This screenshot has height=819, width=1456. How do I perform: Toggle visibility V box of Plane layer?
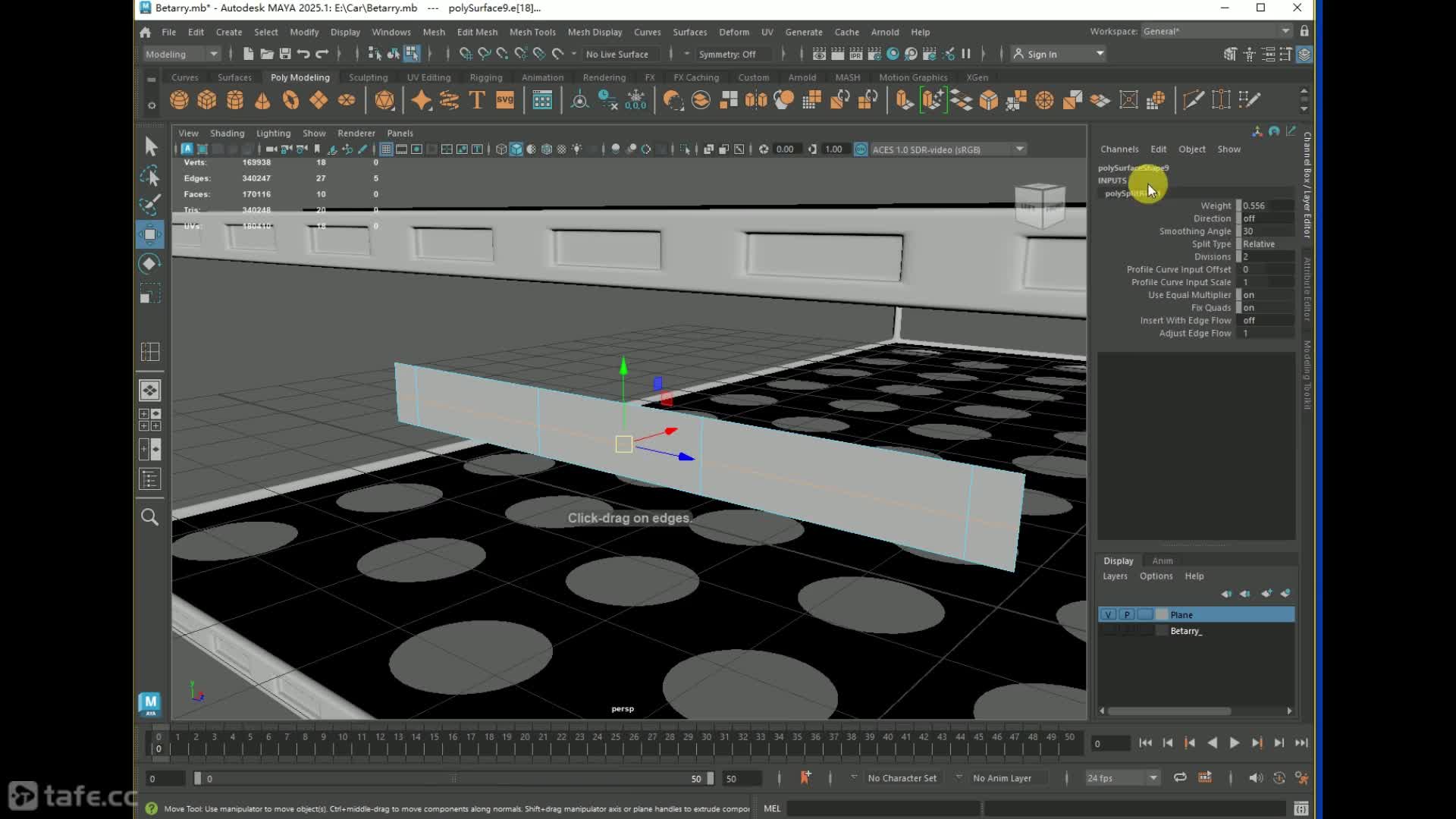pyautogui.click(x=1109, y=615)
